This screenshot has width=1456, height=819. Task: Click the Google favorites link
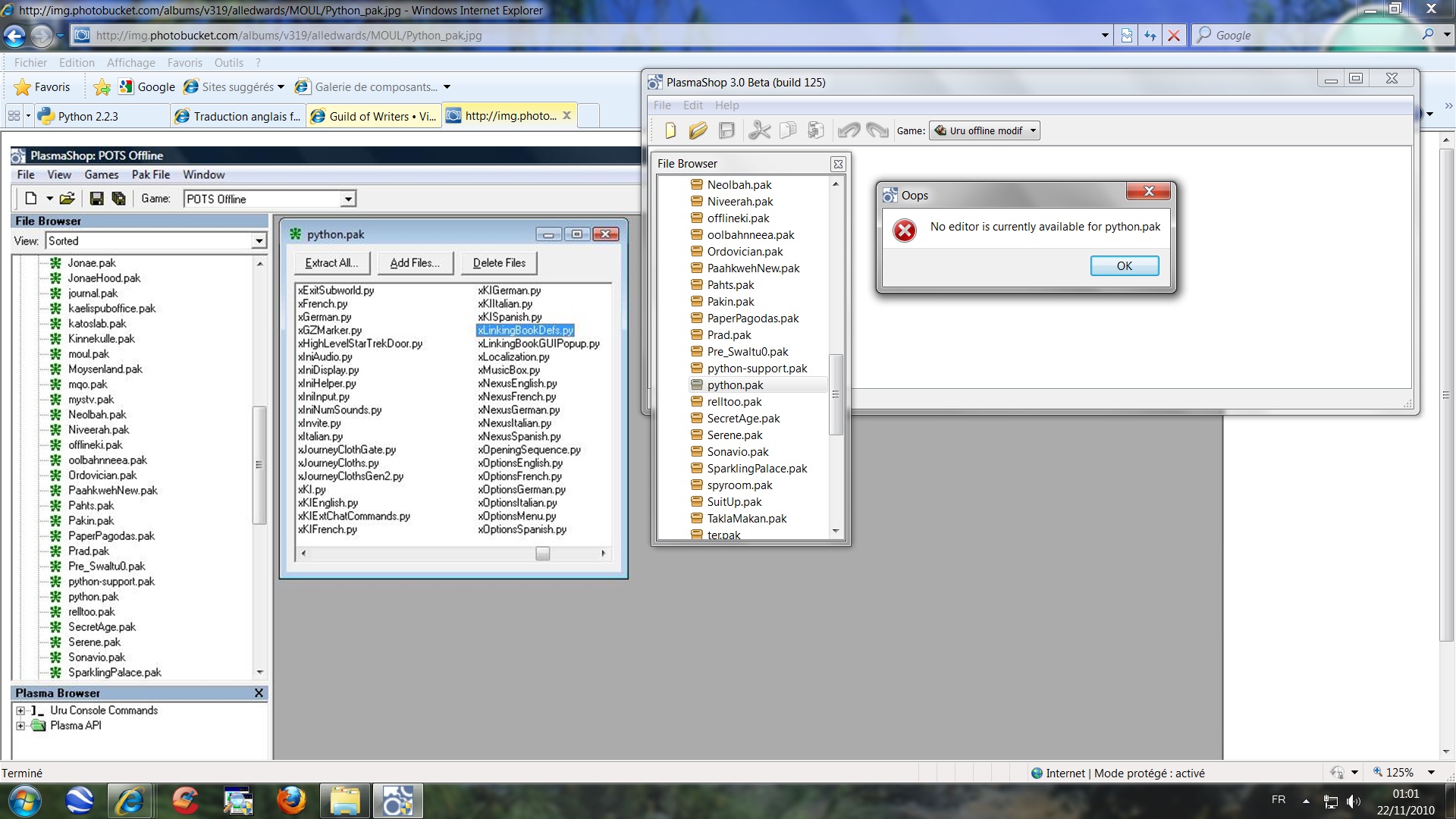pos(148,87)
